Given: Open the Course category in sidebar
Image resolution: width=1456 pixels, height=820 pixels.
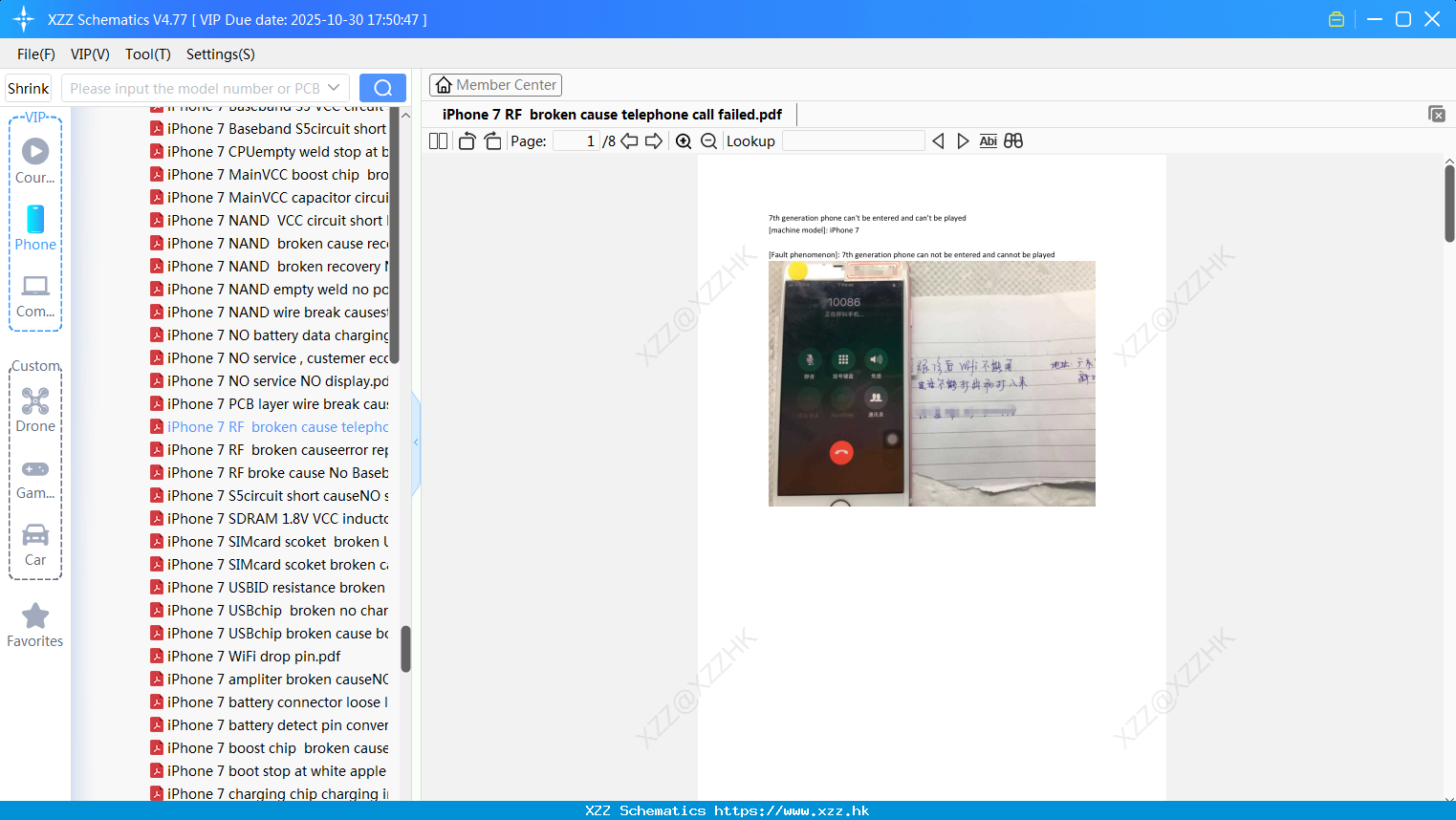Looking at the screenshot, I should (x=35, y=161).
